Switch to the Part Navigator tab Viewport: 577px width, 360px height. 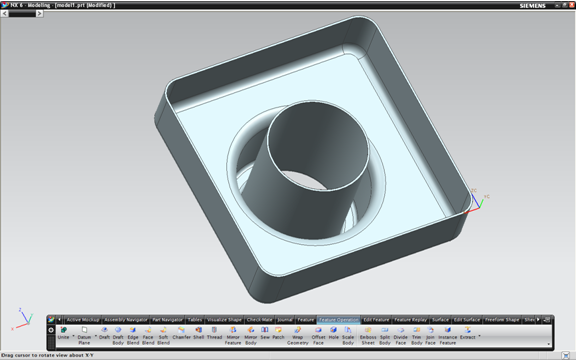(167, 320)
